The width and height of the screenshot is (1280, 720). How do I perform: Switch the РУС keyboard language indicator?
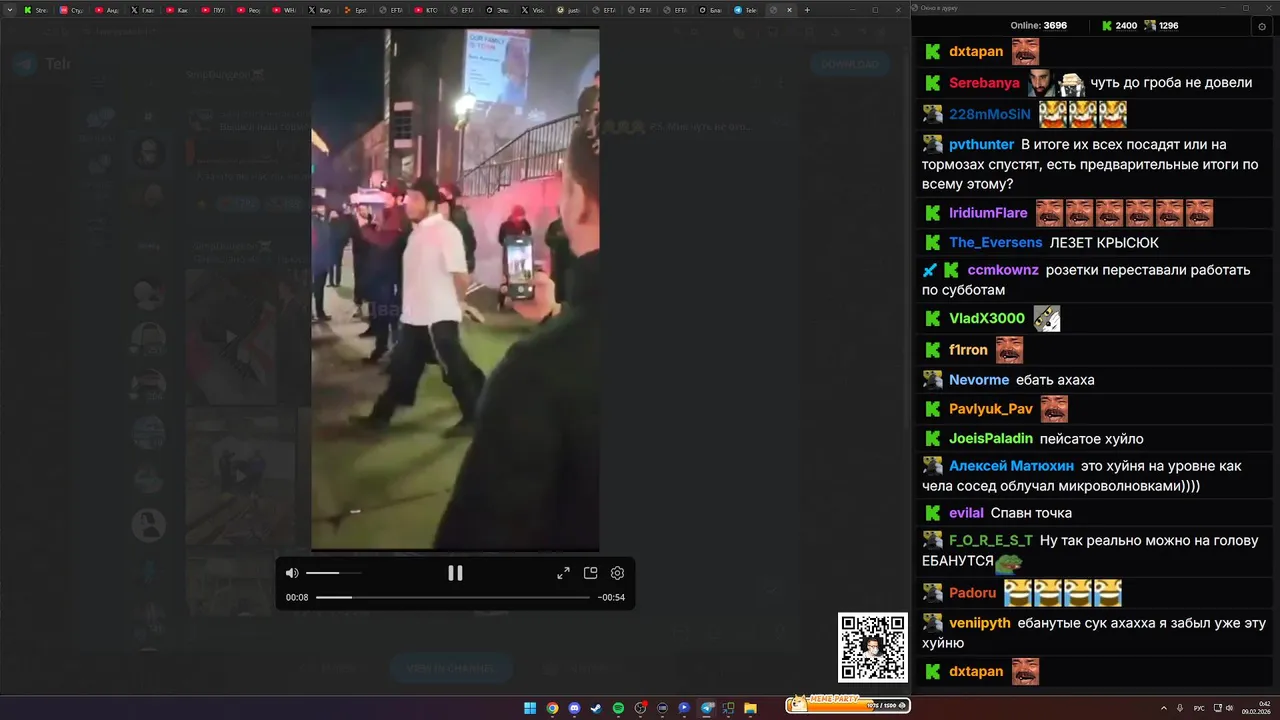coord(1199,708)
